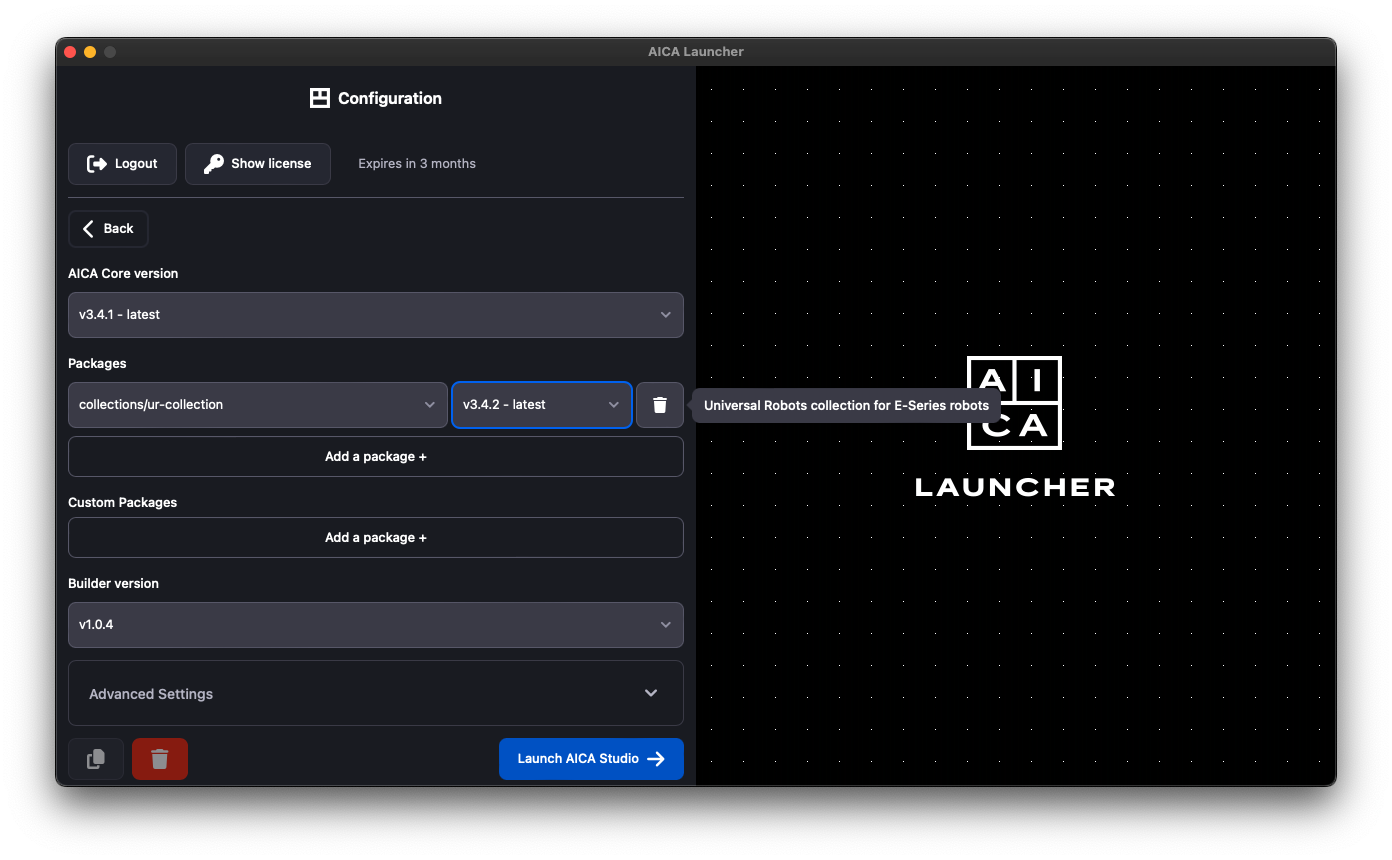Image resolution: width=1392 pixels, height=860 pixels.
Task: Click the red delete configuration icon
Action: pos(160,759)
